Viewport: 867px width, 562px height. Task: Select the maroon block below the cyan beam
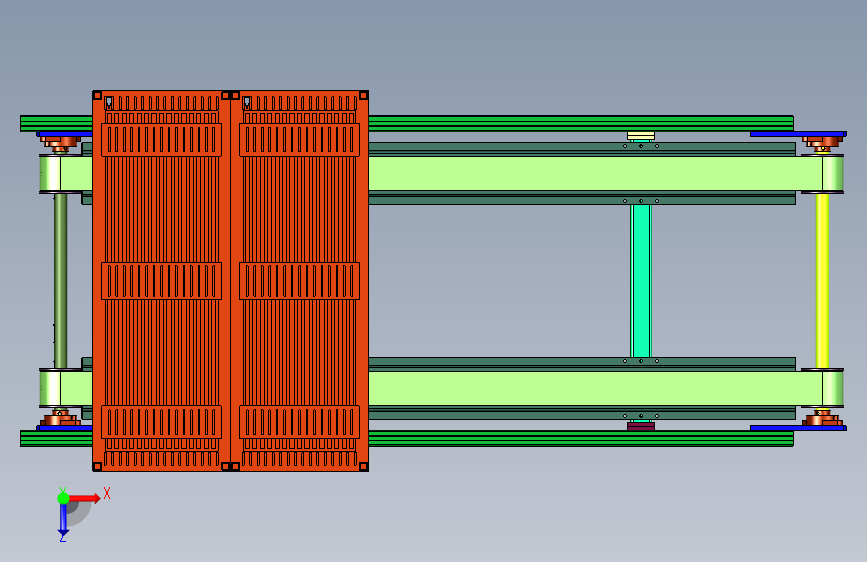tap(641, 426)
